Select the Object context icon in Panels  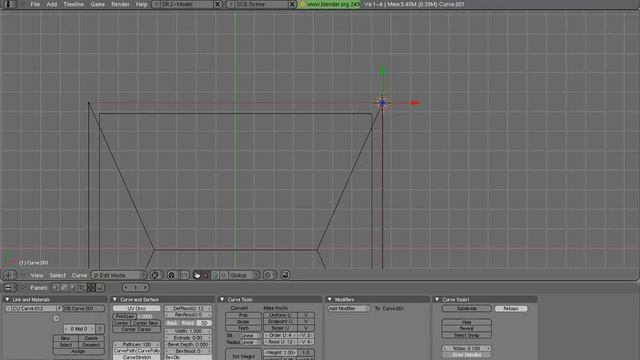click(x=82, y=287)
